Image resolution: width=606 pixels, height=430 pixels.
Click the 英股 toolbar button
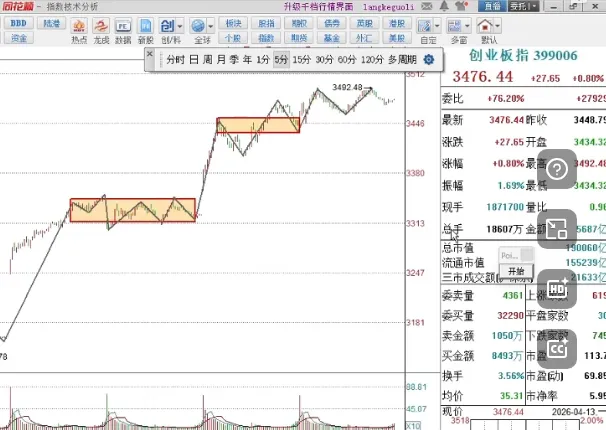tap(364, 23)
